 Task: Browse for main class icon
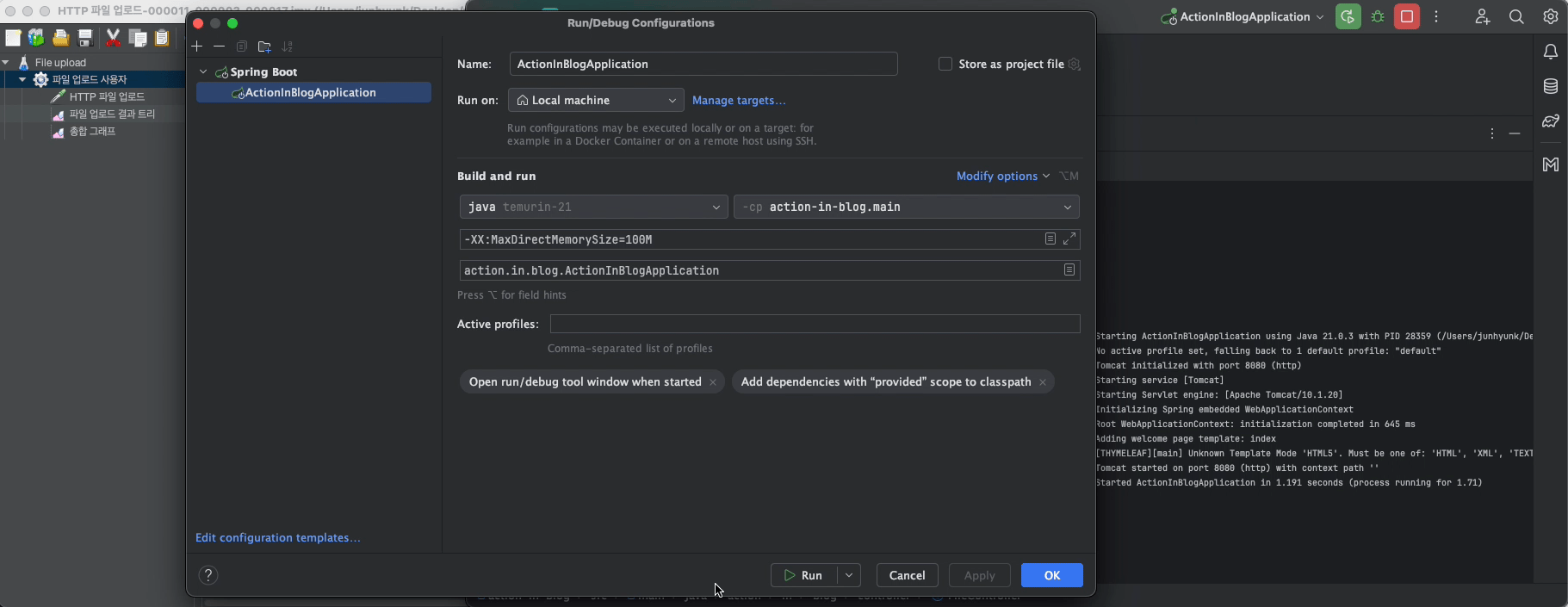tap(1069, 269)
